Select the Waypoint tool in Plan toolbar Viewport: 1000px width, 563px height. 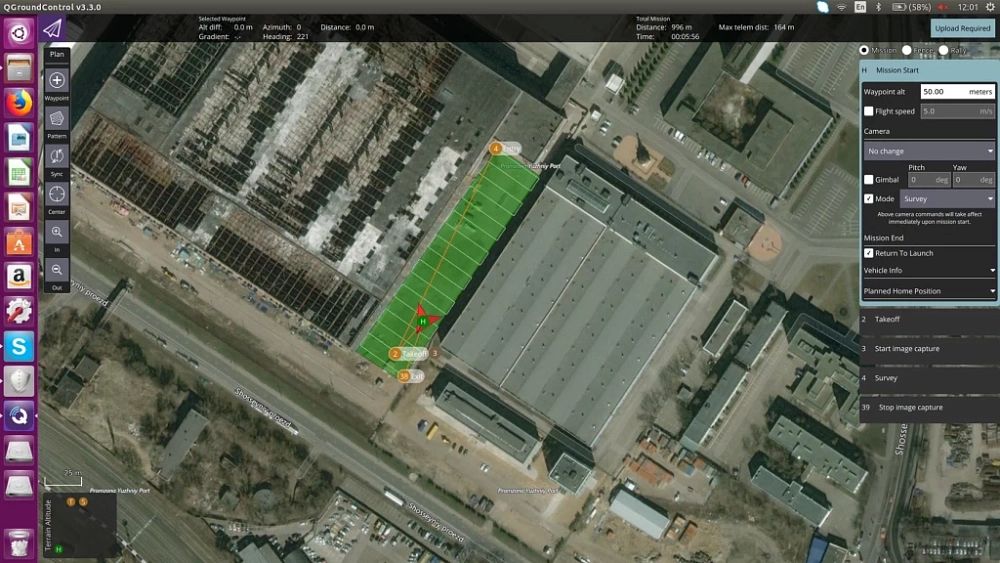click(57, 81)
